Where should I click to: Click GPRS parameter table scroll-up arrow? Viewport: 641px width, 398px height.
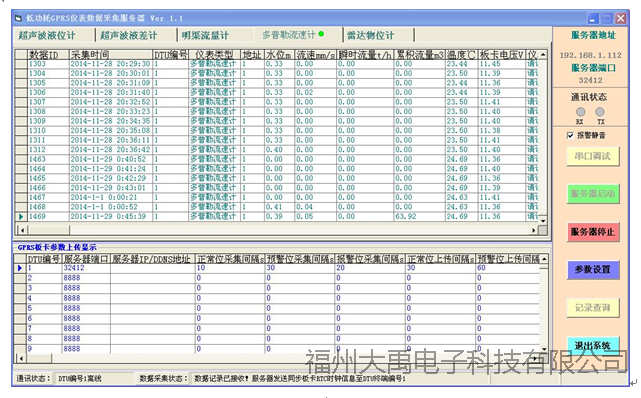point(544,259)
